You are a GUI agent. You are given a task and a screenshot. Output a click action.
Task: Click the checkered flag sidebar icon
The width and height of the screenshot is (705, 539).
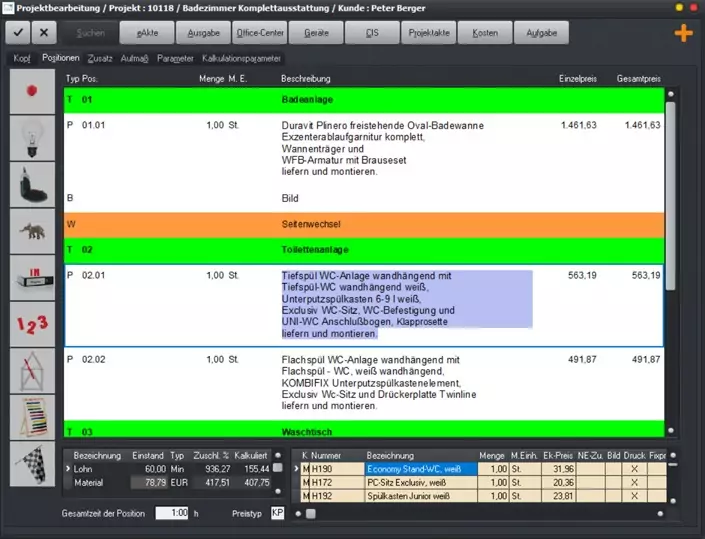coord(32,464)
